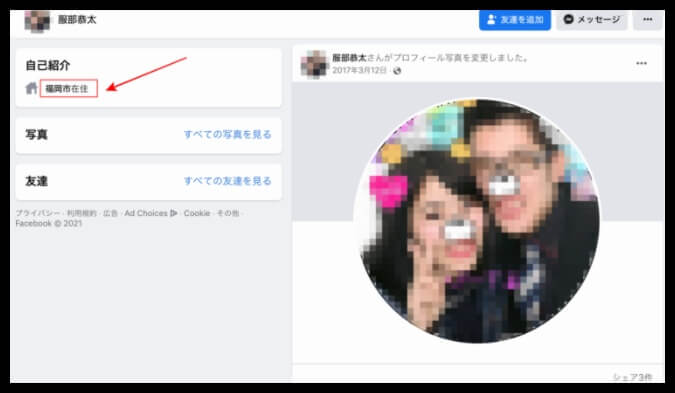Expand the その他 footer option
Screen dimensions: 675x393
(x=227, y=213)
